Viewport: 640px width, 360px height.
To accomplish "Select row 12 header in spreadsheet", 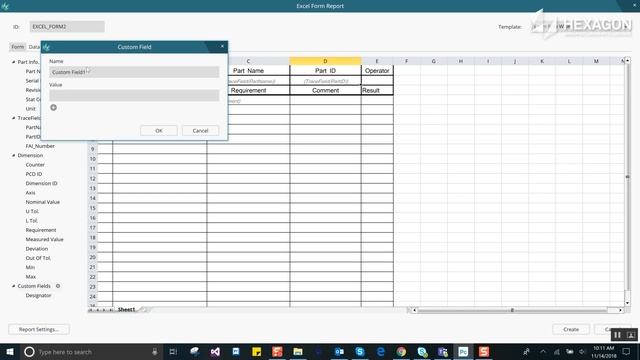I will click(93, 179).
